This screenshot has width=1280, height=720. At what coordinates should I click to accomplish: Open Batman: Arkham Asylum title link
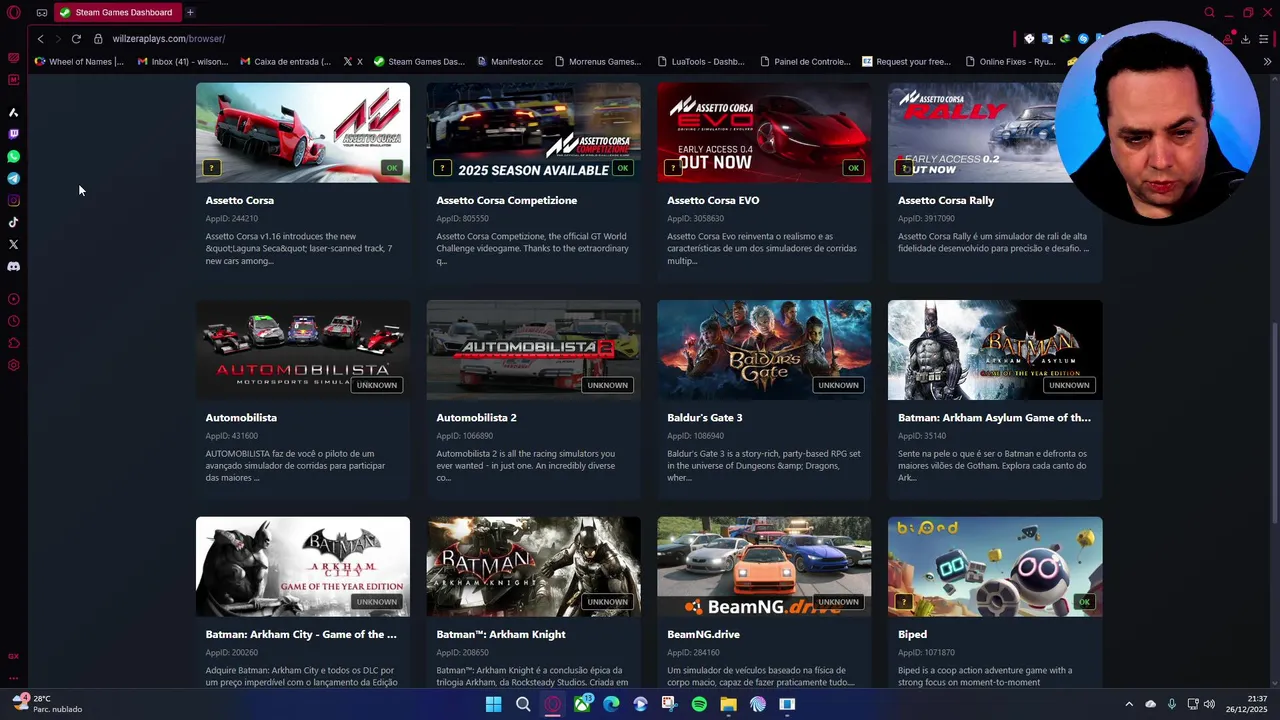click(x=994, y=417)
